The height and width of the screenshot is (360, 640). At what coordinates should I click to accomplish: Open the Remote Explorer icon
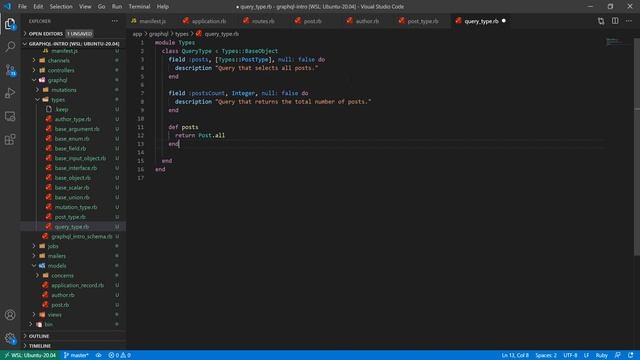coord(10,116)
